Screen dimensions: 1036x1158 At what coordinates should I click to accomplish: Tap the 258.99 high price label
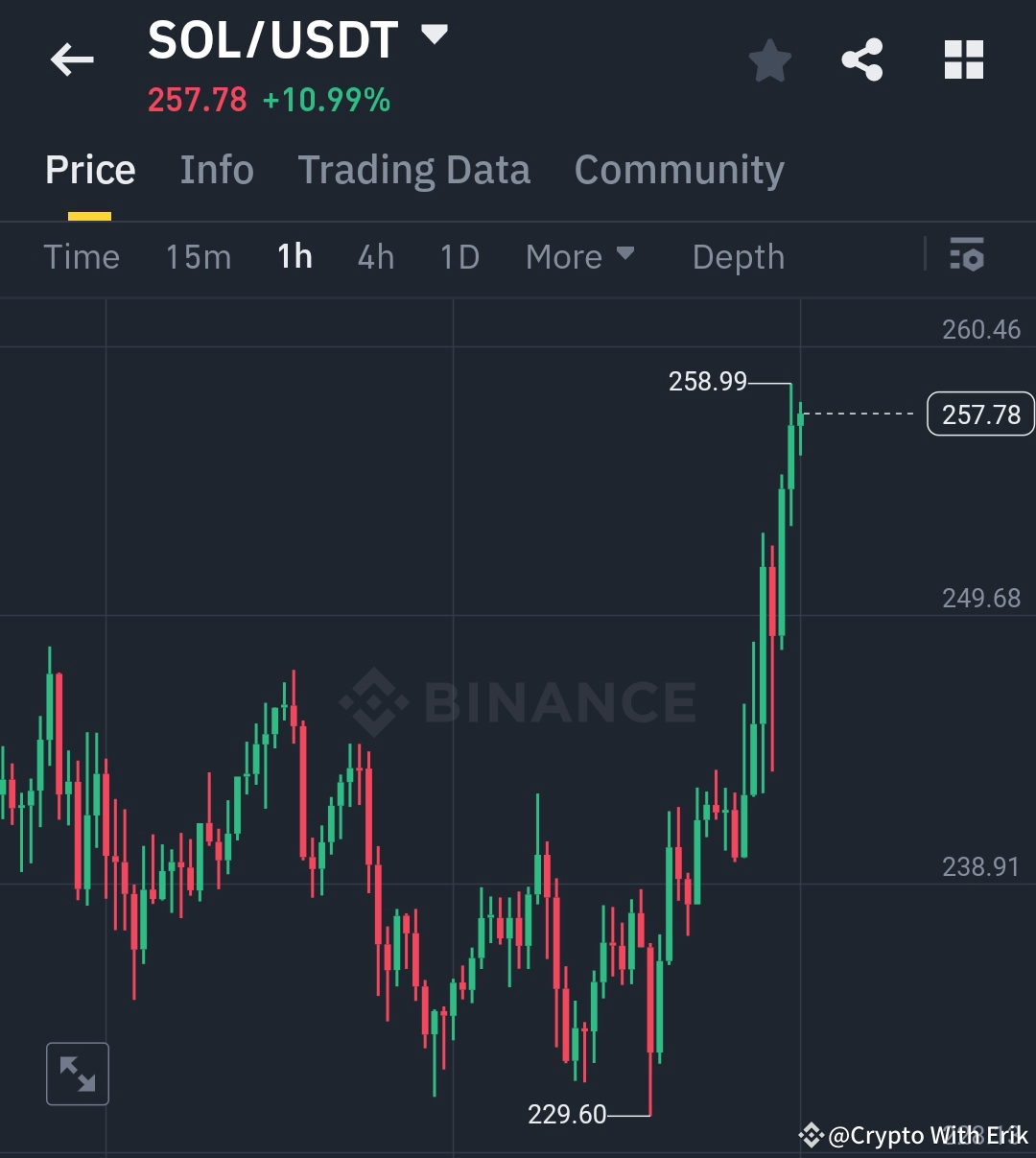click(708, 382)
